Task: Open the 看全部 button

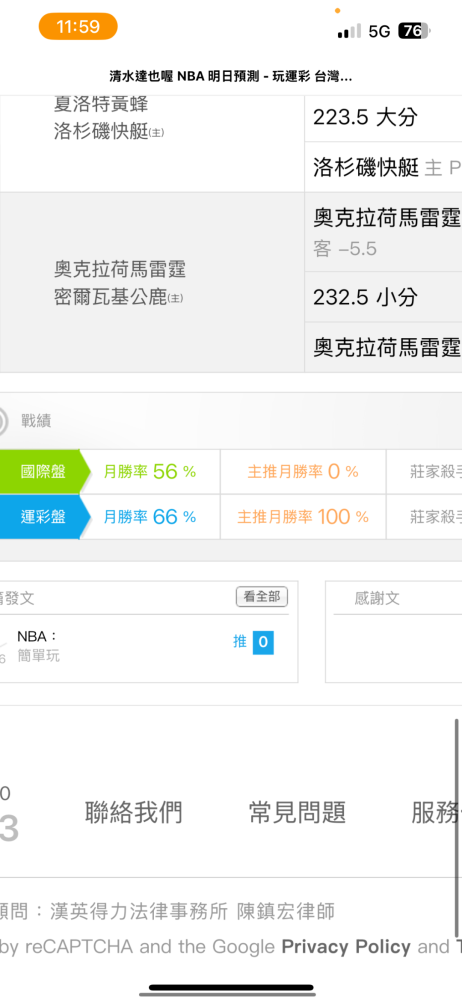Action: click(262, 597)
